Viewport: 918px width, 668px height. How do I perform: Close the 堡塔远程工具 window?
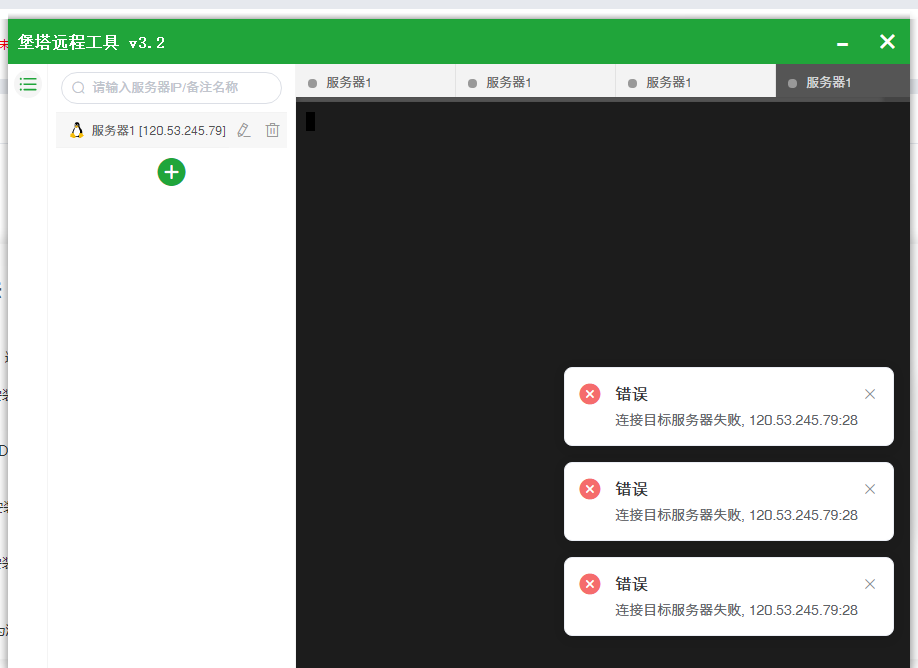887,42
